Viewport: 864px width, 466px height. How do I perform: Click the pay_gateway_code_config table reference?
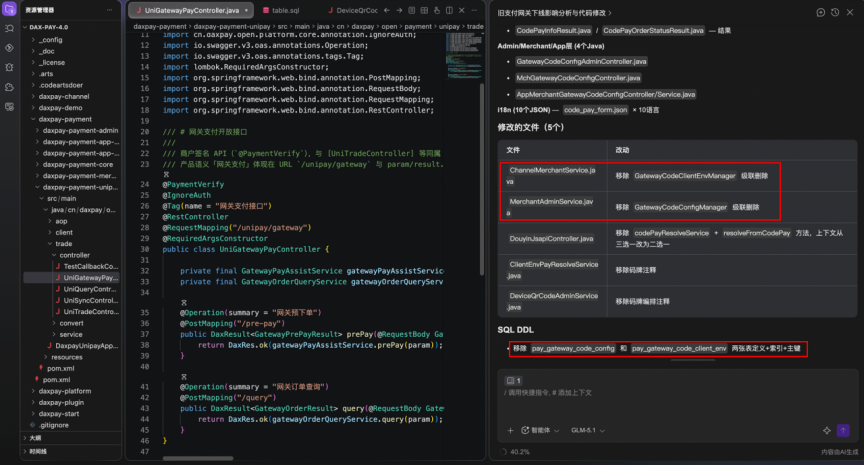[573, 348]
